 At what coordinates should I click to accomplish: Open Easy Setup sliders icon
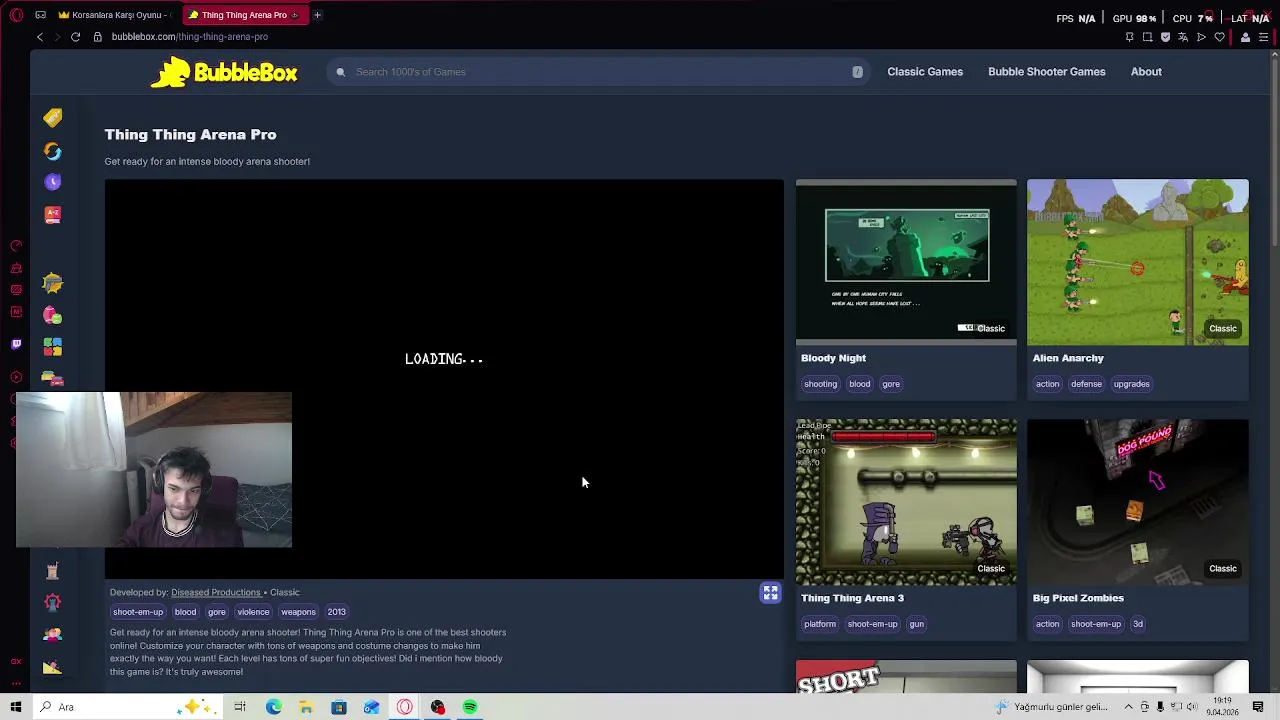point(1263,37)
